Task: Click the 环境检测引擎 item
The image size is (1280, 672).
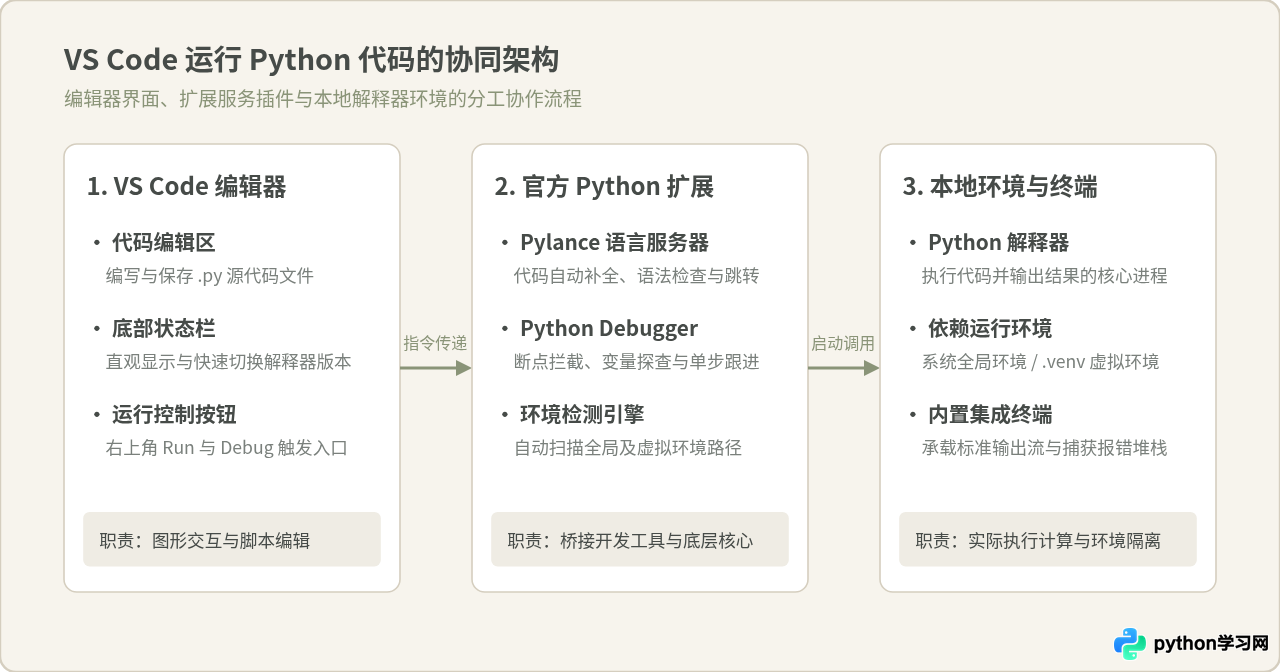Action: [582, 414]
